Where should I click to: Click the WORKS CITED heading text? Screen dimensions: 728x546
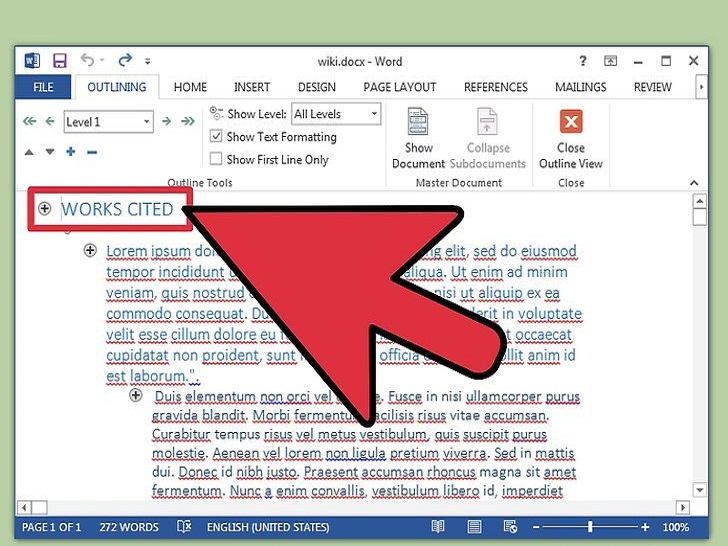[117, 209]
